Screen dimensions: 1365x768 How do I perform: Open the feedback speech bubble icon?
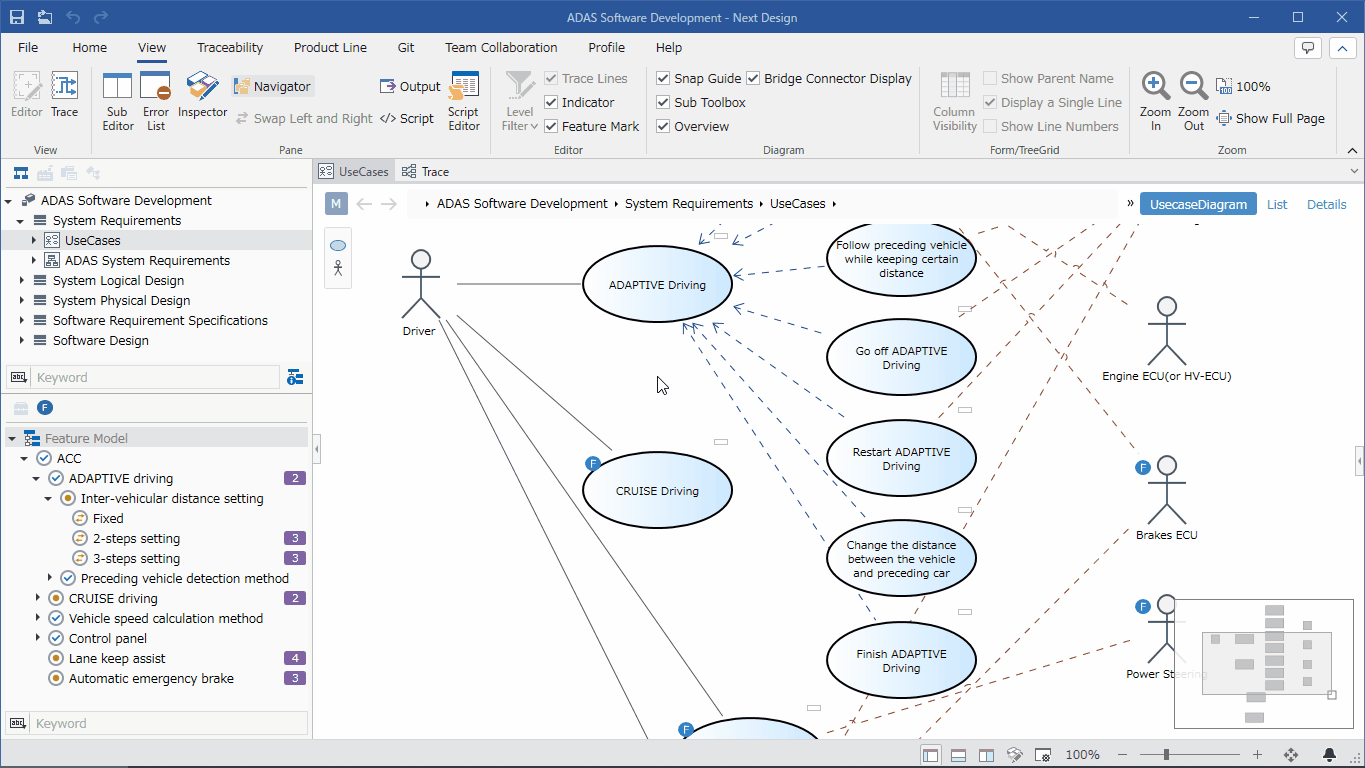[1308, 48]
